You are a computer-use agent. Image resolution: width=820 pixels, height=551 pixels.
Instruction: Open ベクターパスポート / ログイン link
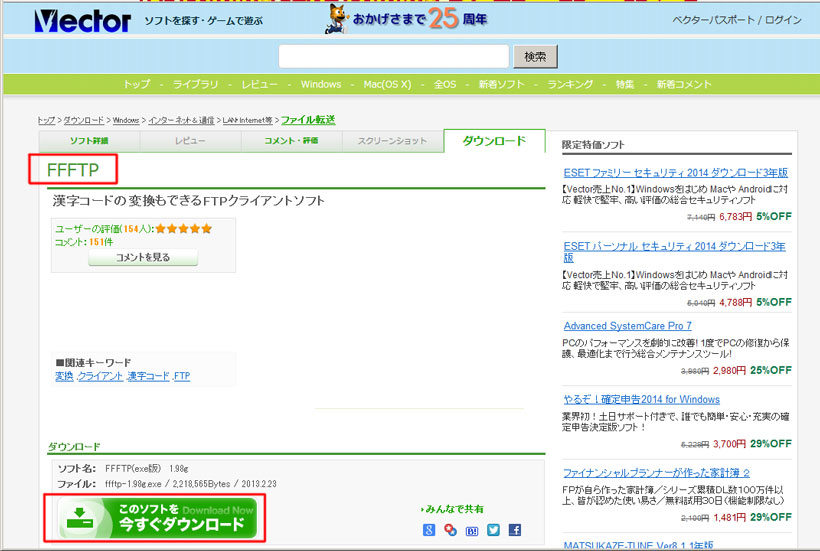point(737,20)
